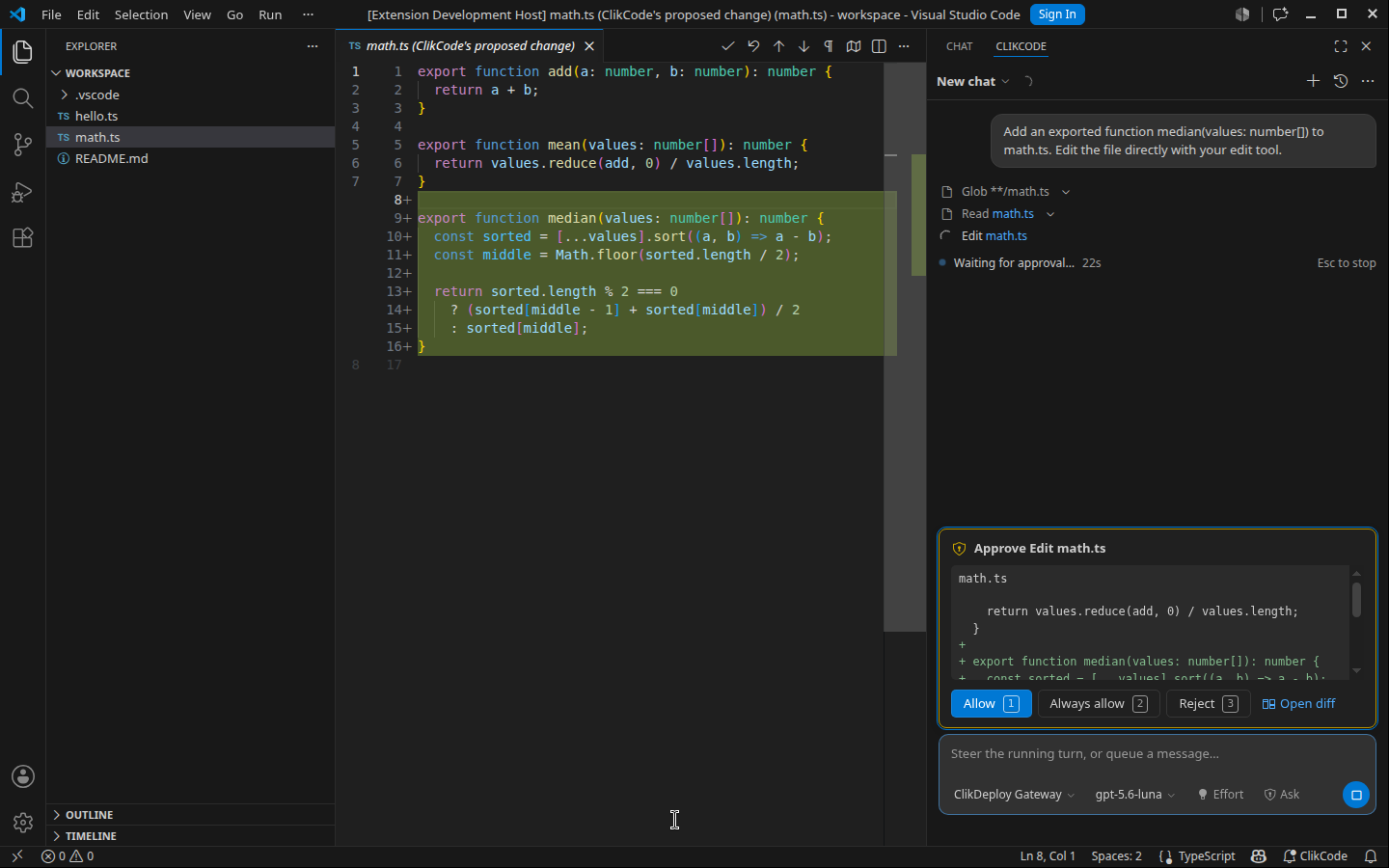Click the Always allow button
The width and height of the screenshot is (1389, 868).
tap(1099, 704)
